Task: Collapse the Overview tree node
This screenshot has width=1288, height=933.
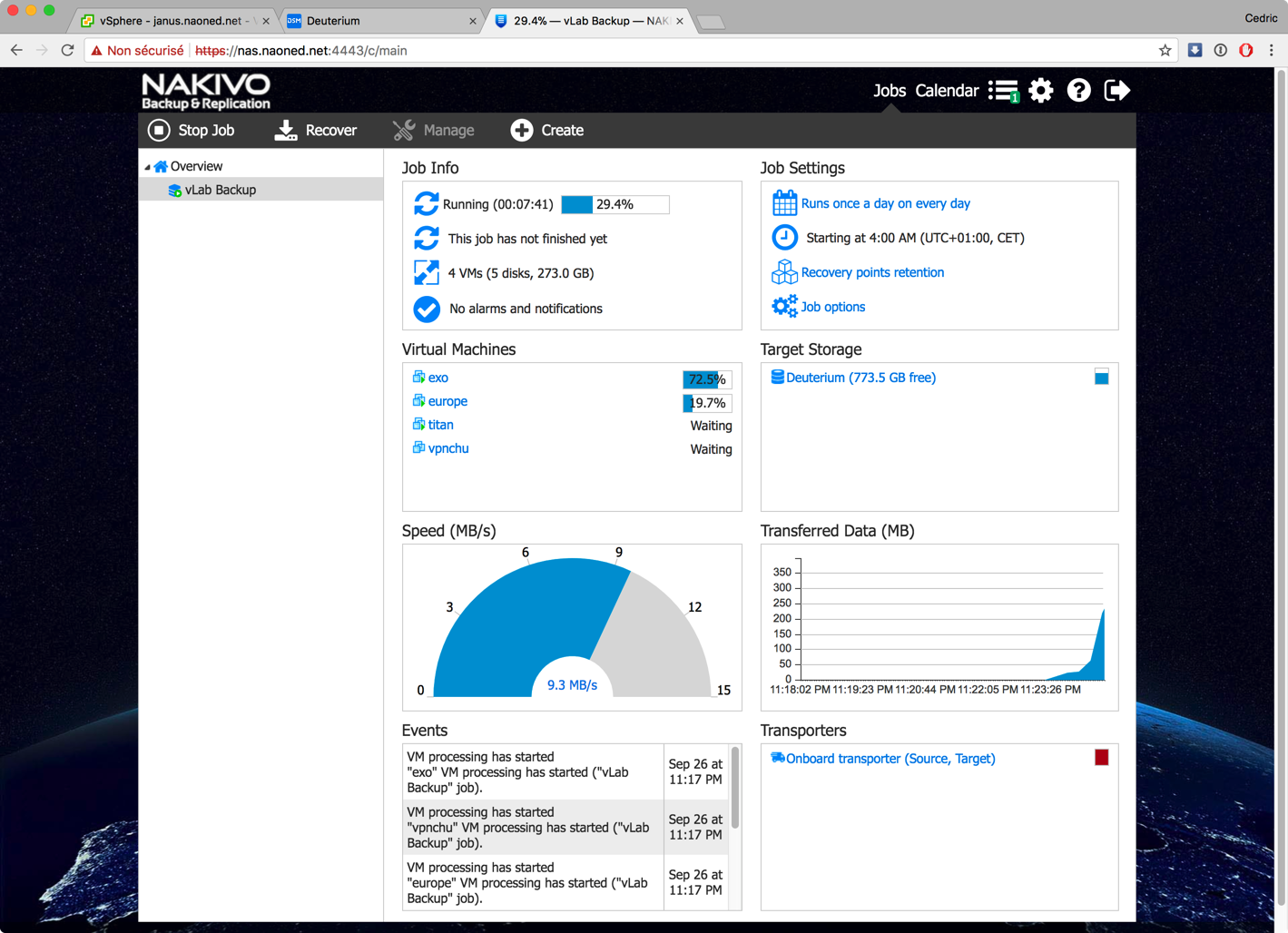Action: 147,167
